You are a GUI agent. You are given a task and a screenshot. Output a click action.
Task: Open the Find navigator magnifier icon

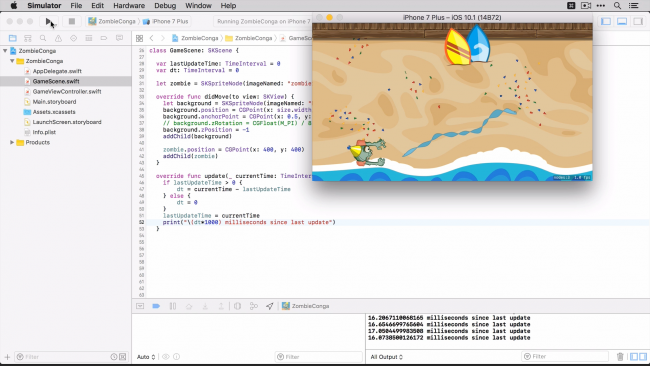pyautogui.click(x=43, y=38)
